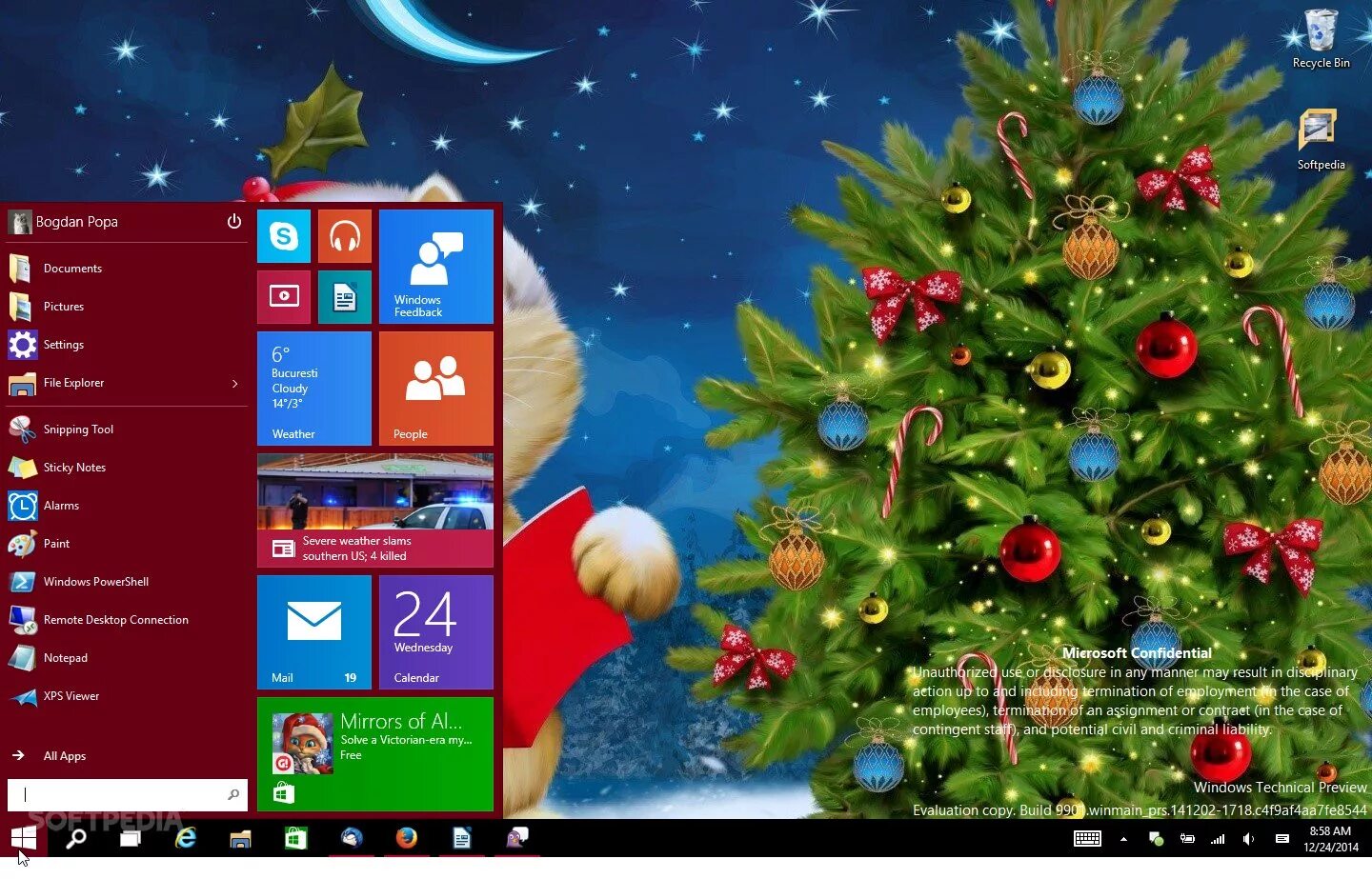The width and height of the screenshot is (1372, 879).
Task: Open Pictures from the Start menu
Action: click(127, 307)
